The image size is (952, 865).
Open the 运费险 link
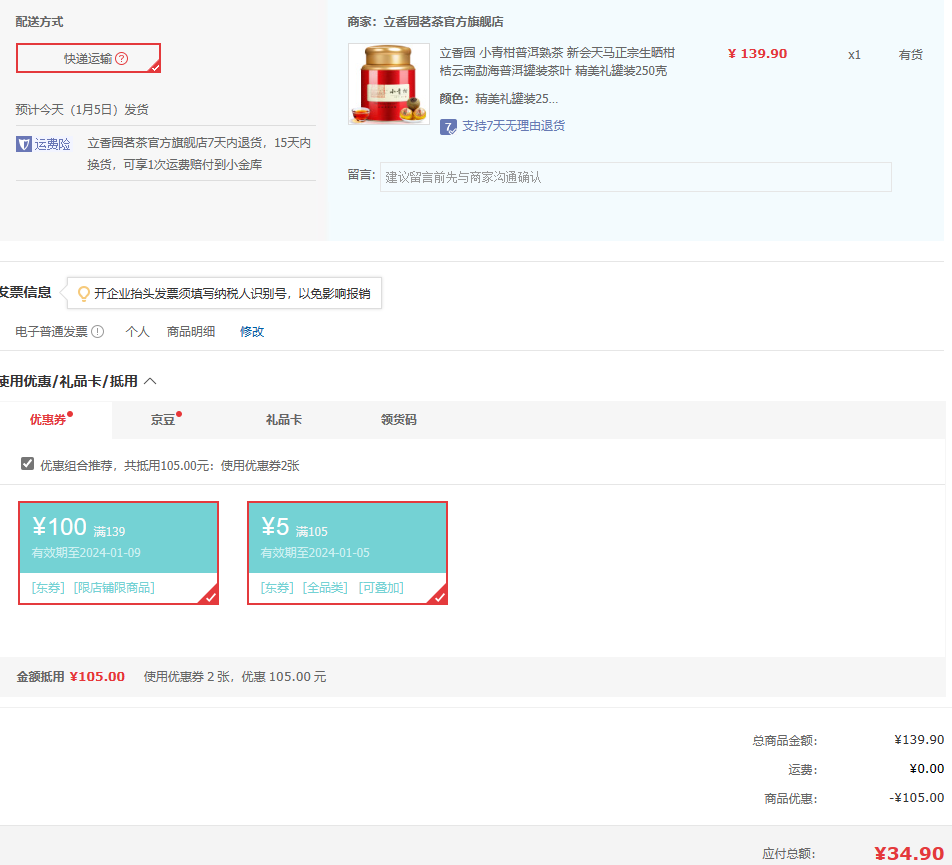(x=52, y=144)
